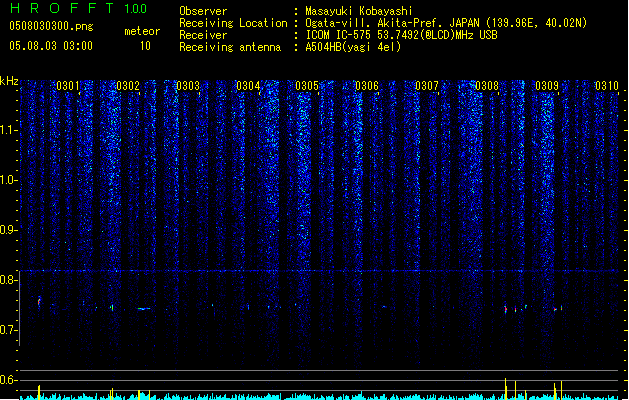
Task: Click the 1.1 kHz frequency label
Action: pos(8,130)
